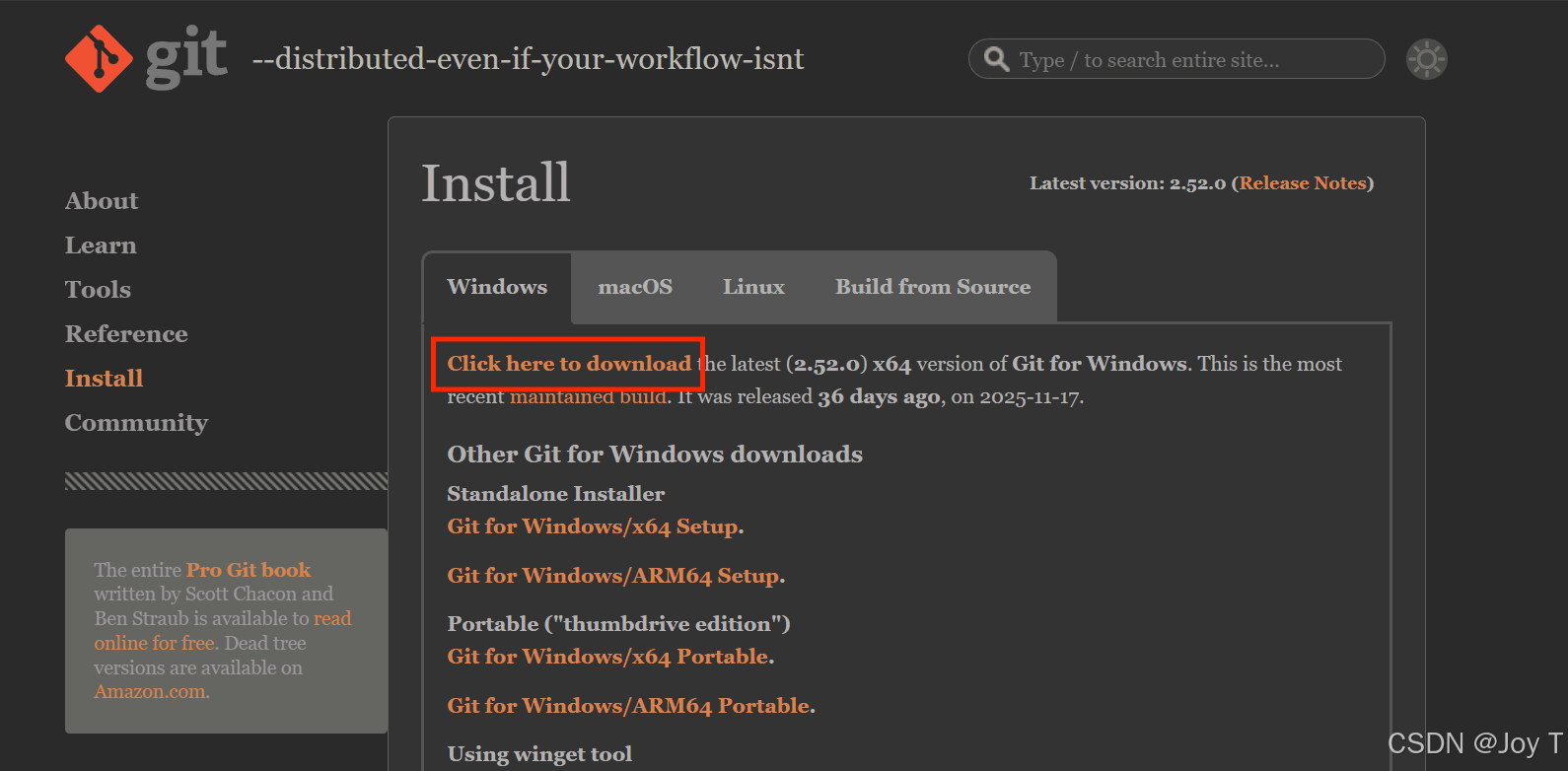Image resolution: width=1568 pixels, height=771 pixels.
Task: Click 'Latest version: 2.52.0' text
Action: coord(1127,183)
